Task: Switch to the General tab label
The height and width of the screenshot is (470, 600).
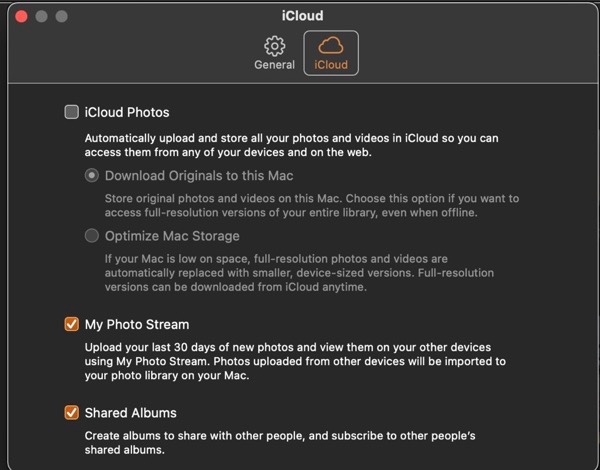Action: [x=274, y=65]
